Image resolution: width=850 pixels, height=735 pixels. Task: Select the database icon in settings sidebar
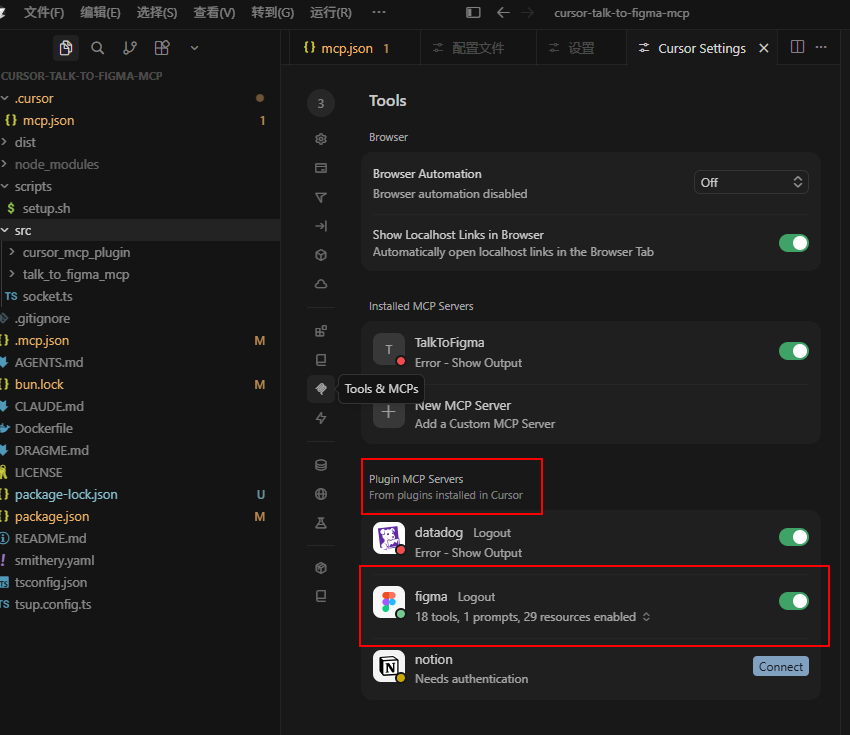pos(321,465)
